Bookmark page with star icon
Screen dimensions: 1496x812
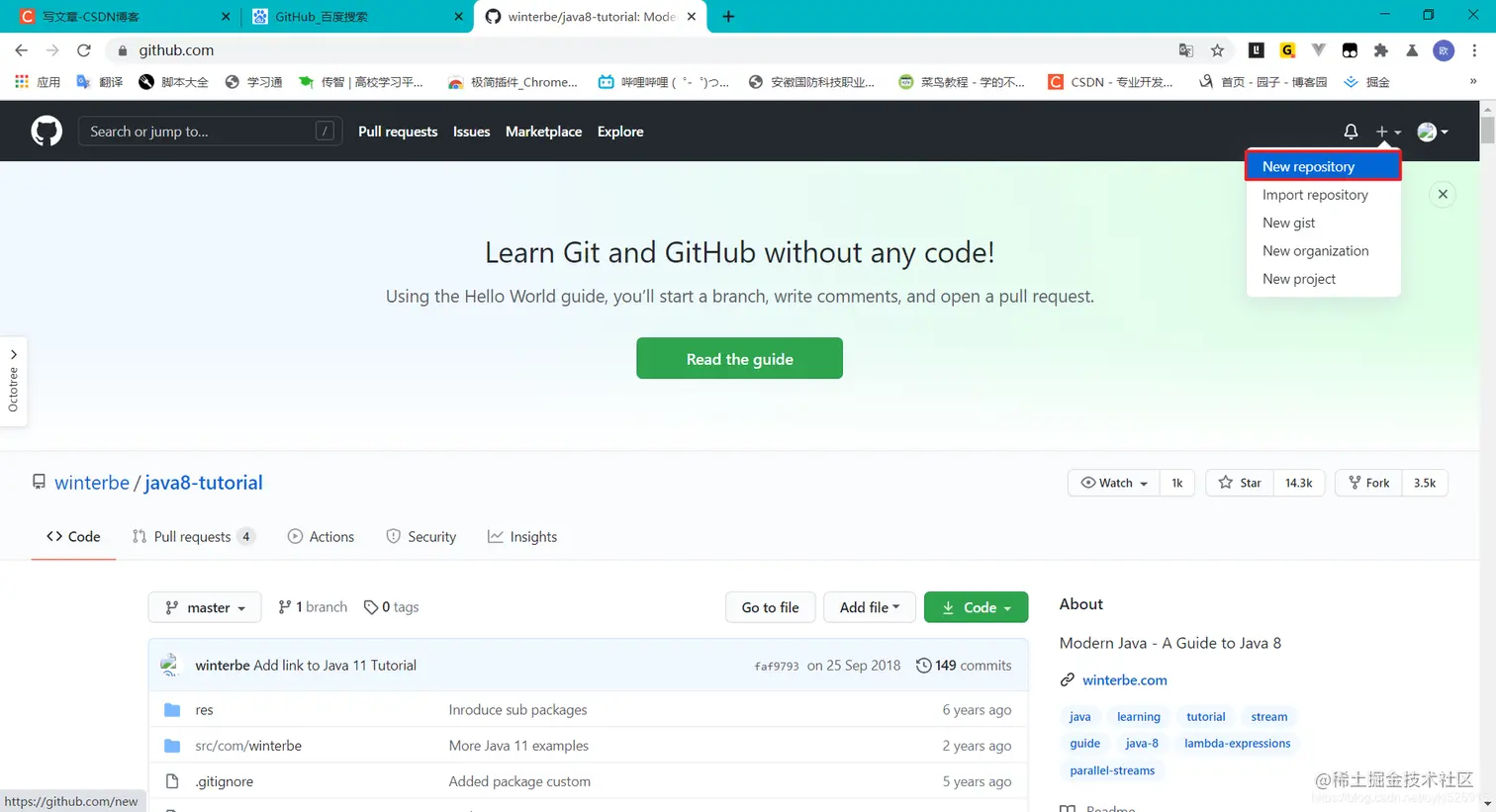click(x=1217, y=50)
